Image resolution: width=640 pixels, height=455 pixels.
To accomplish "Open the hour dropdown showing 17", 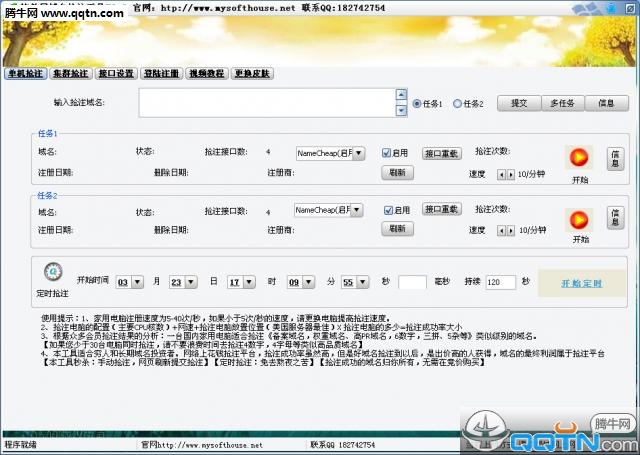I will pyautogui.click(x=249, y=282).
